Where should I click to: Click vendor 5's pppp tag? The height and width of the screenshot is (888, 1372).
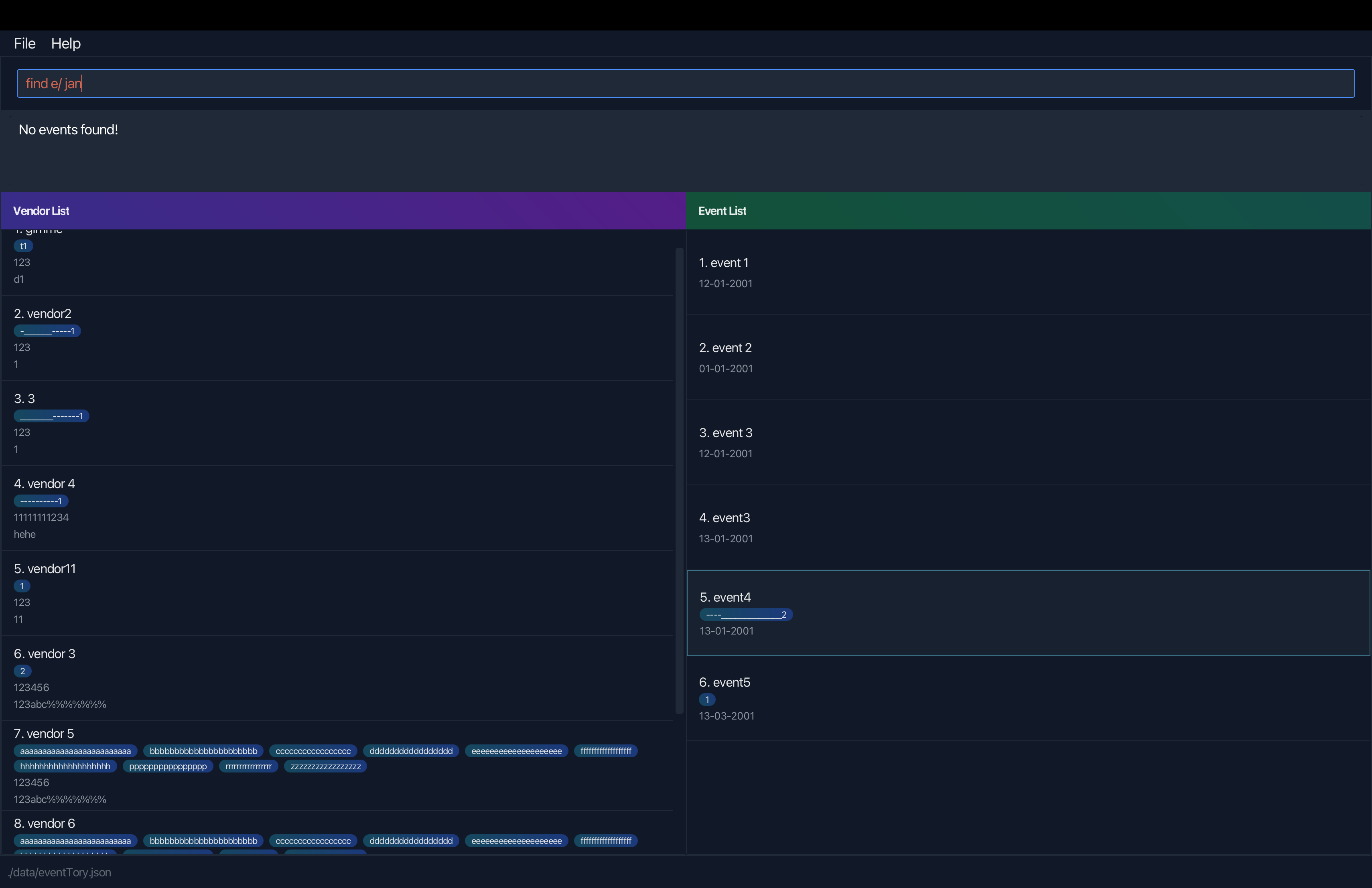click(x=168, y=766)
